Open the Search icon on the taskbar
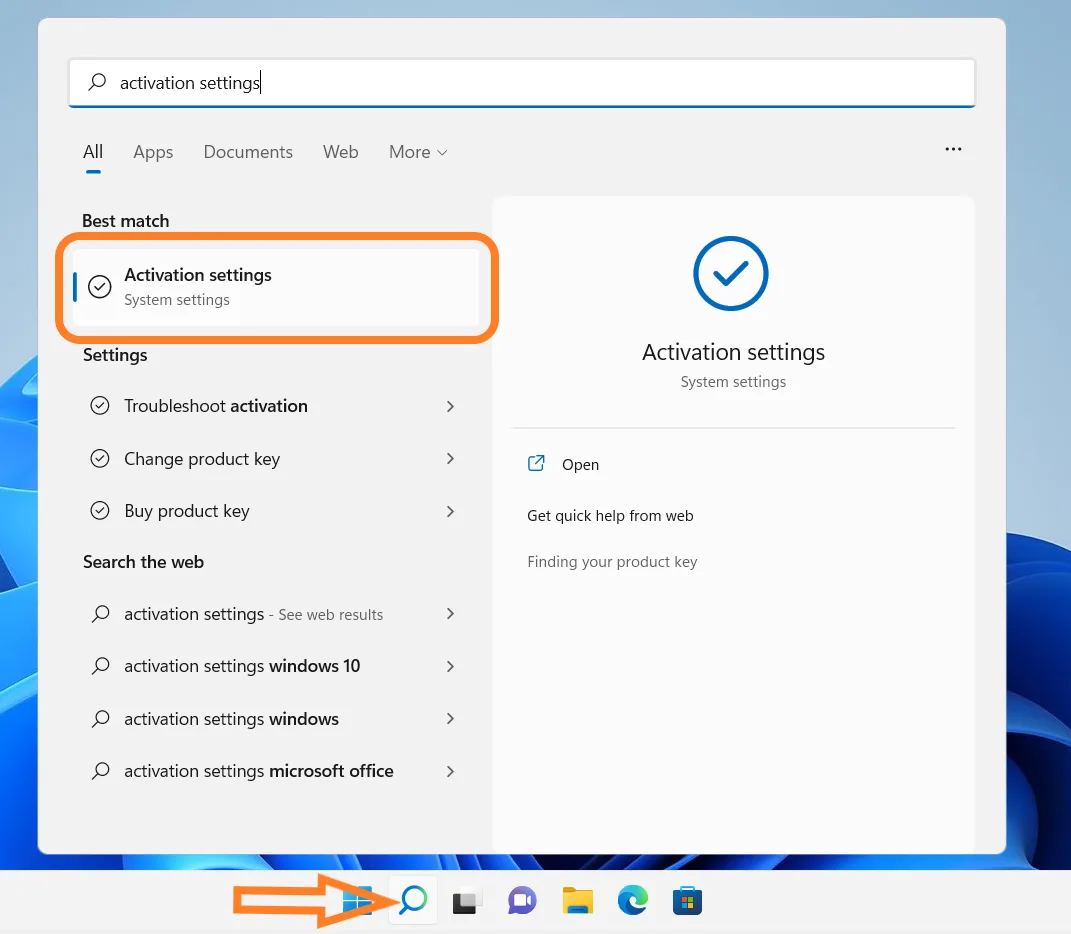Image resolution: width=1071 pixels, height=934 pixels. [413, 901]
